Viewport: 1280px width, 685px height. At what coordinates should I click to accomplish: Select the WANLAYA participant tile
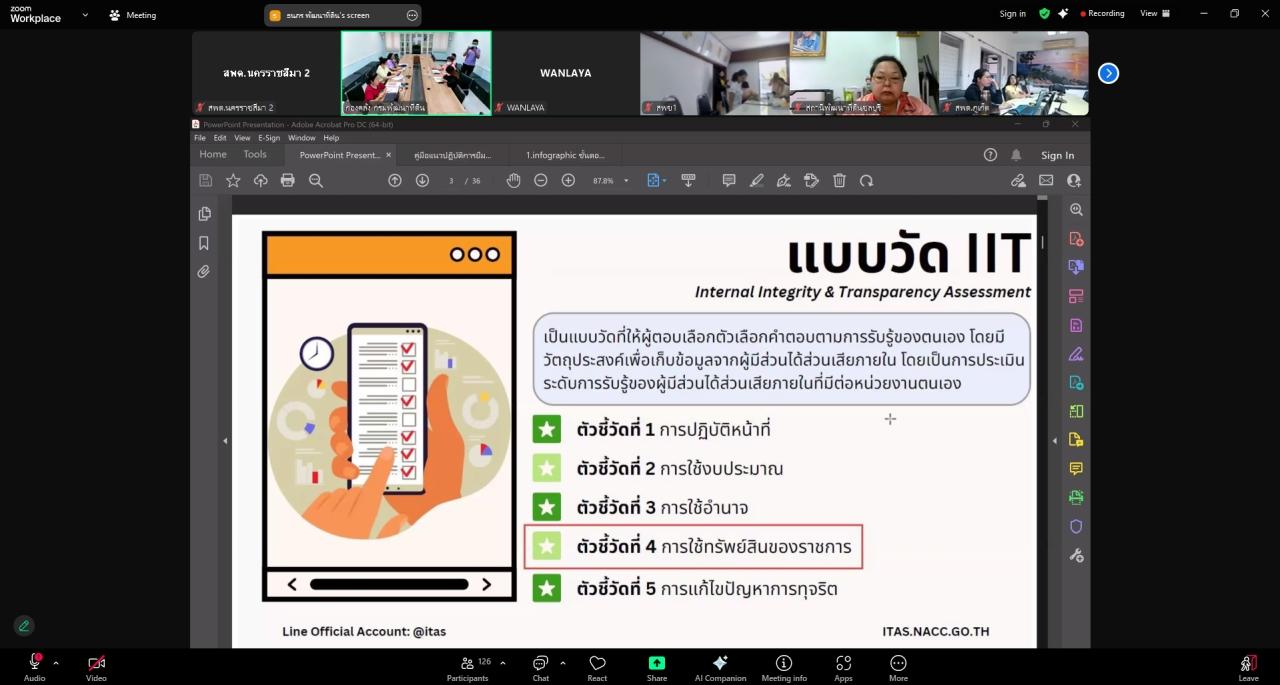[565, 73]
